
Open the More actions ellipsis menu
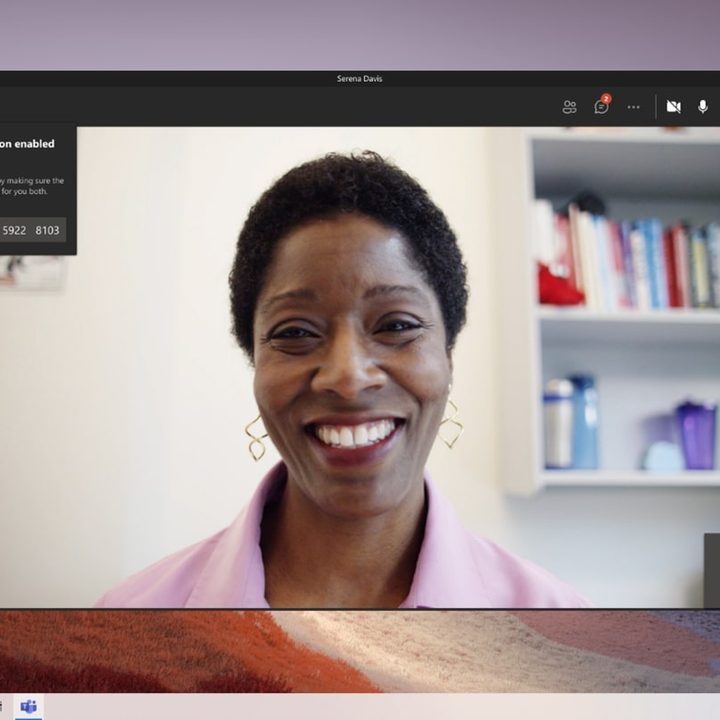[633, 107]
